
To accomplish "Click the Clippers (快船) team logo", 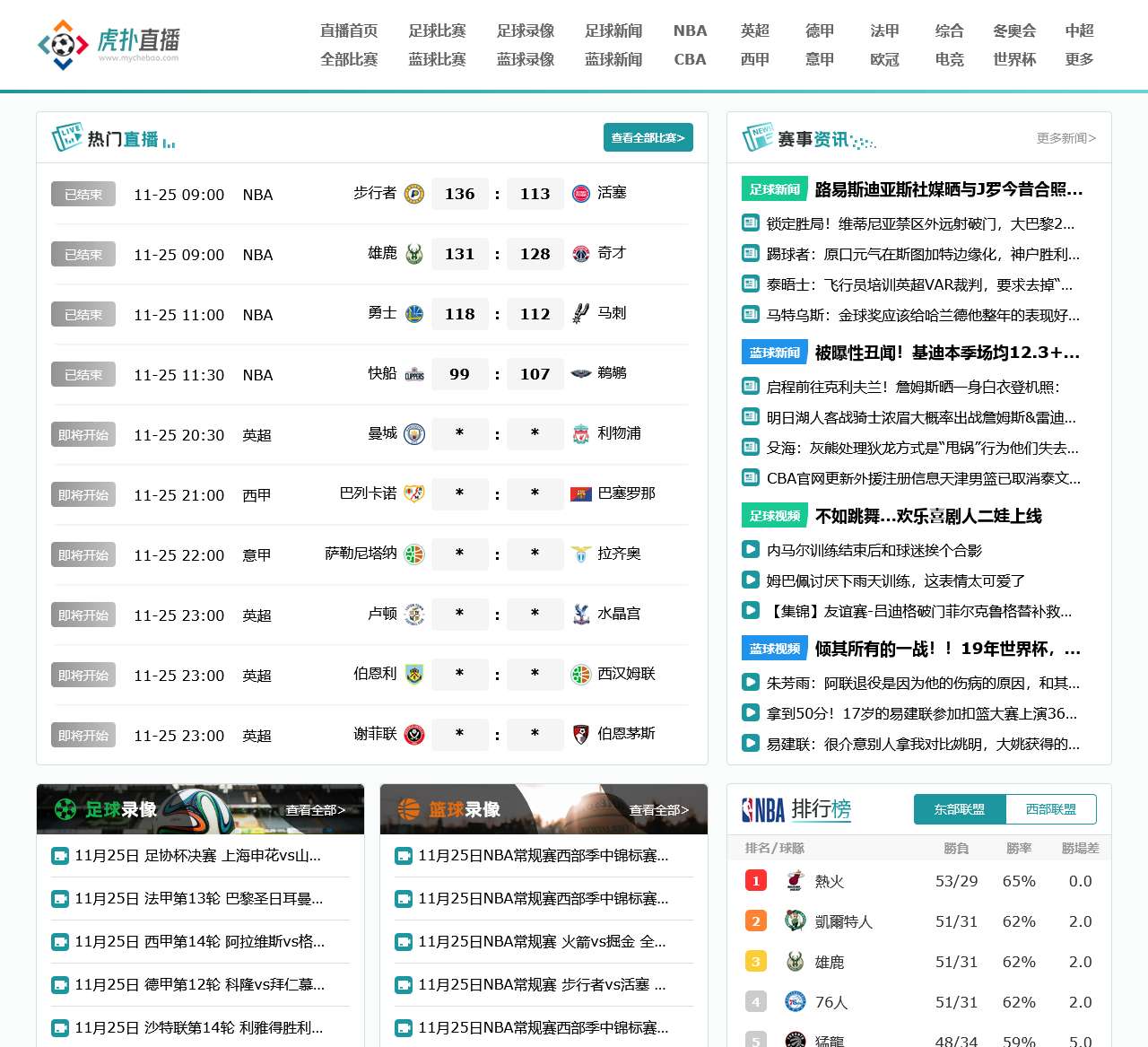I will point(414,374).
